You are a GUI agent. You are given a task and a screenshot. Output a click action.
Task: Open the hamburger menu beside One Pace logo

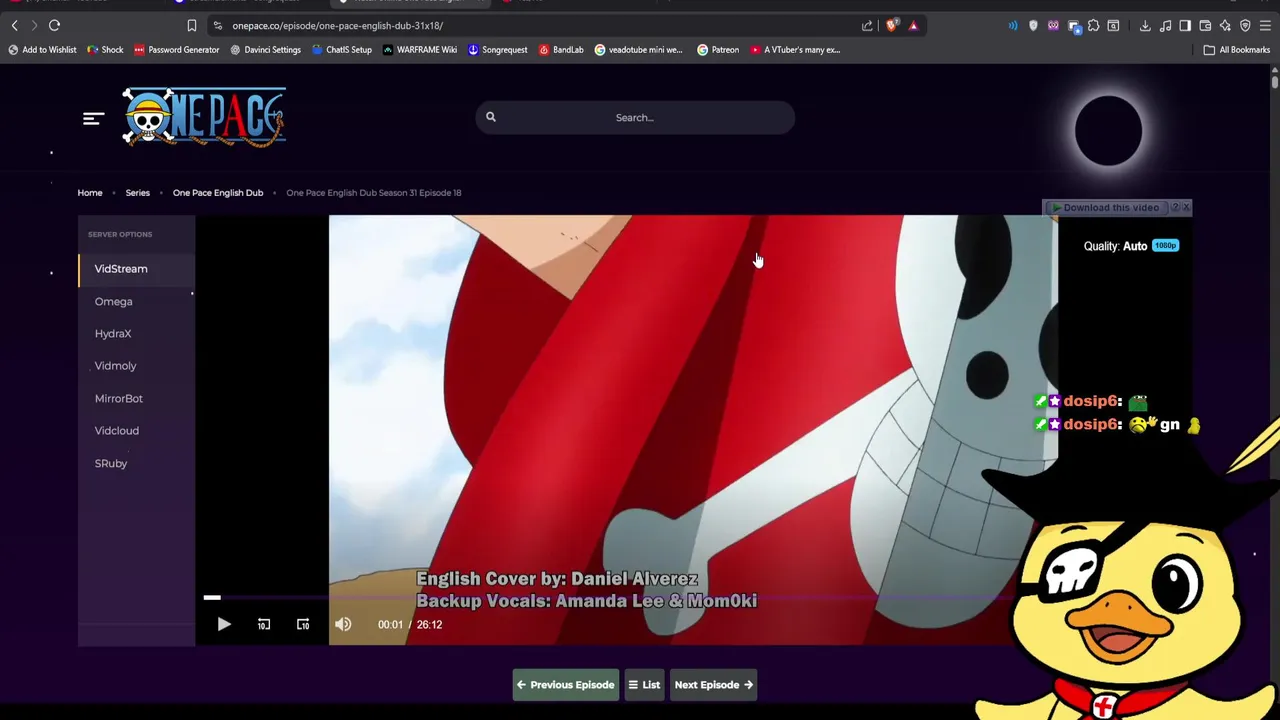93,118
